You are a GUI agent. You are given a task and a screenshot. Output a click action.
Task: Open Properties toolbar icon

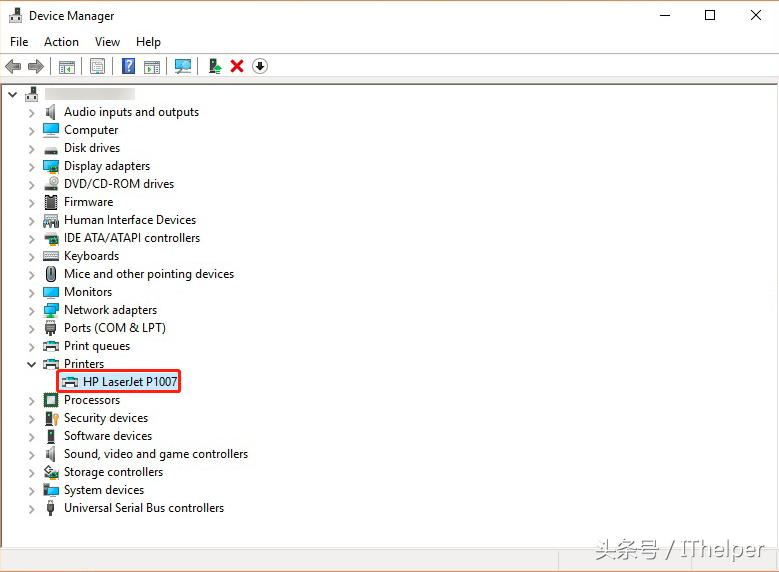tap(97, 66)
